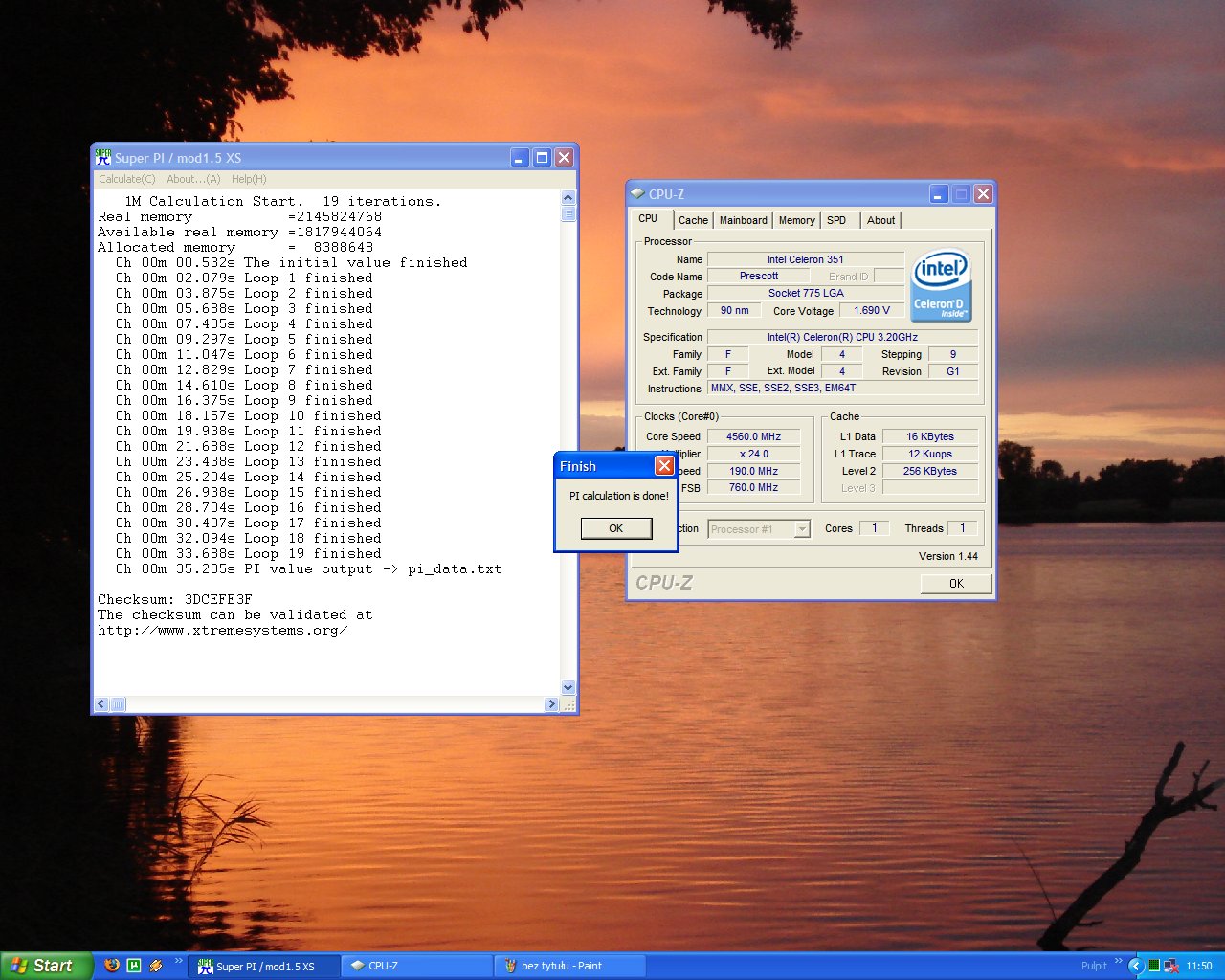The width and height of the screenshot is (1225, 980).
Task: Click the Stepping value 9
Action: click(952, 354)
